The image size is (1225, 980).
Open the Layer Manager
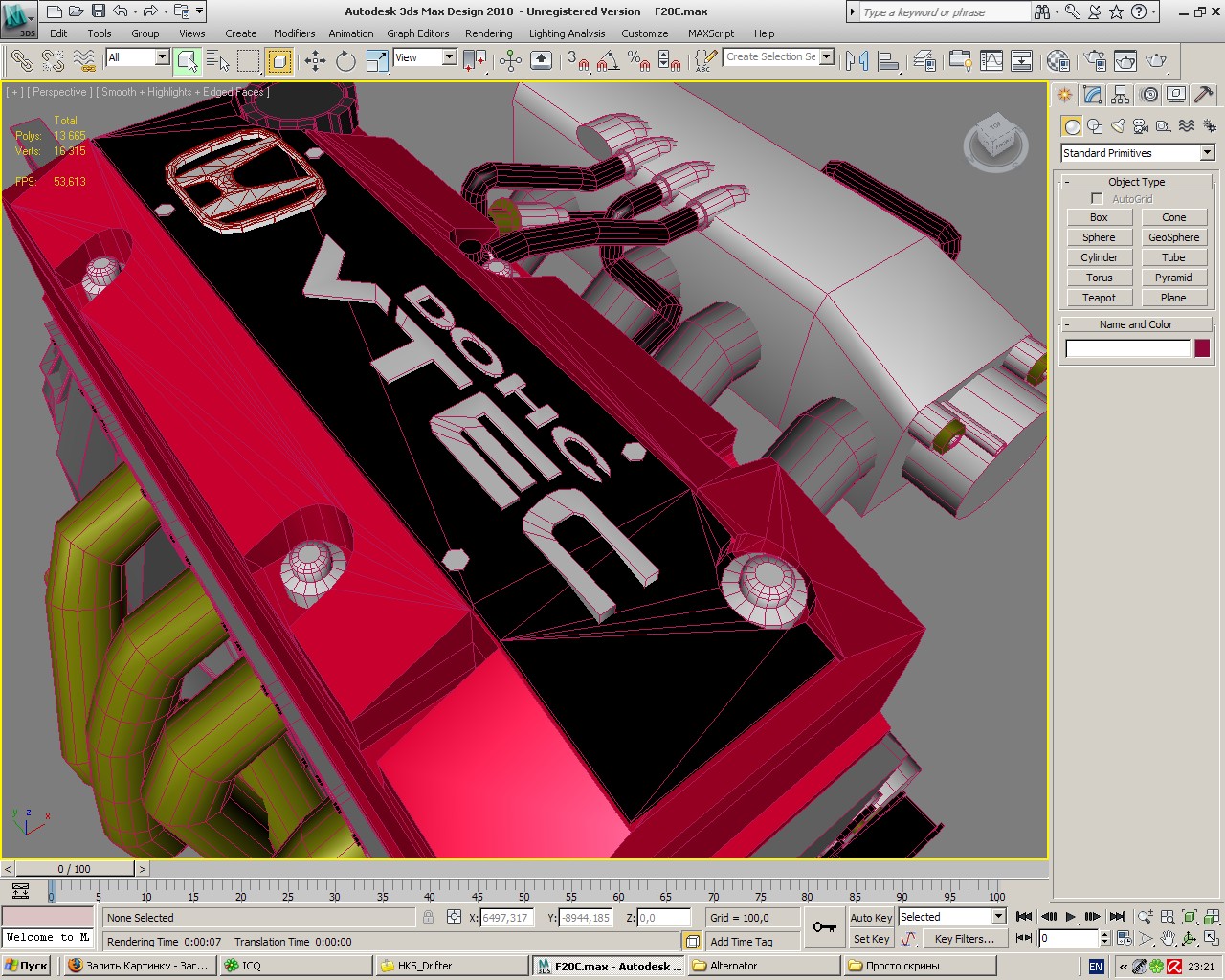924,61
